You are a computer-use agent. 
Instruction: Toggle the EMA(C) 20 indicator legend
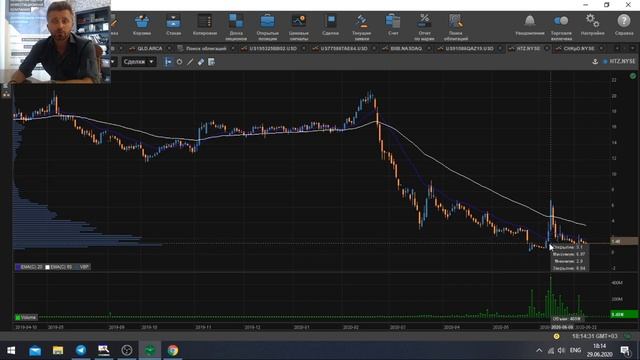(x=29, y=267)
